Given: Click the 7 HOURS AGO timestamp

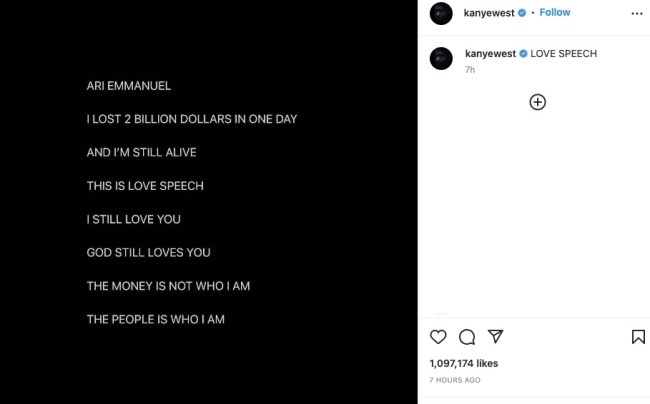Looking at the screenshot, I should (x=455, y=380).
